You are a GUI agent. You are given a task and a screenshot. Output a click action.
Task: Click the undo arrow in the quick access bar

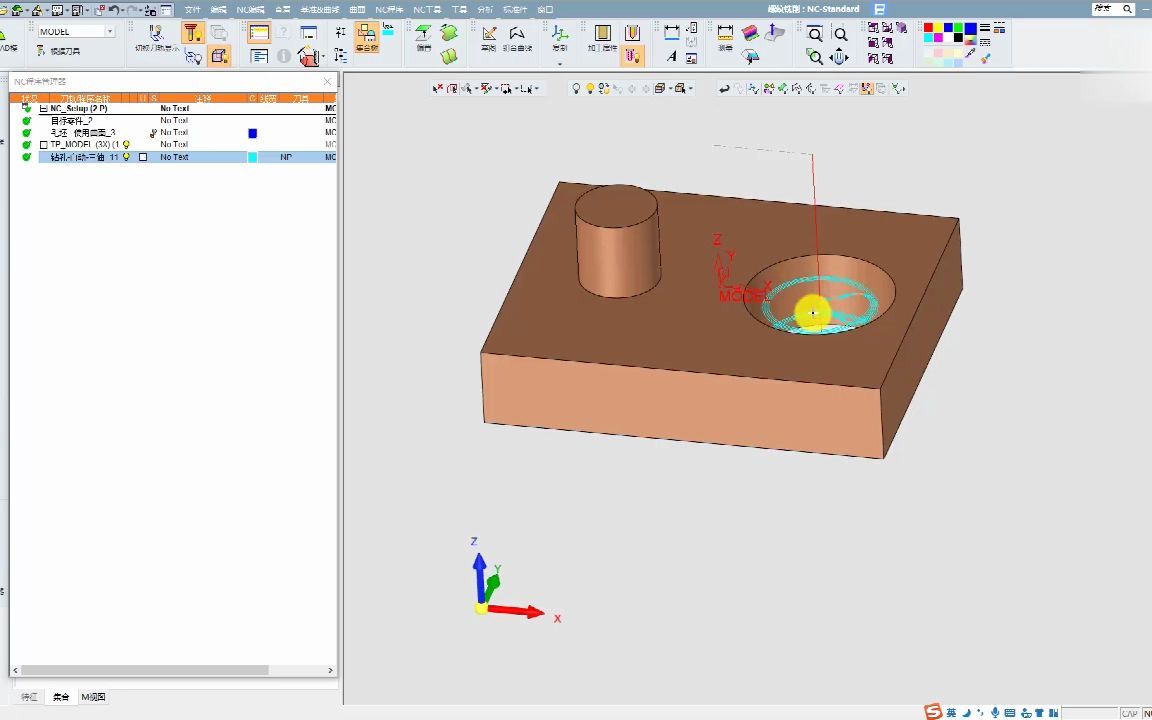[114, 10]
